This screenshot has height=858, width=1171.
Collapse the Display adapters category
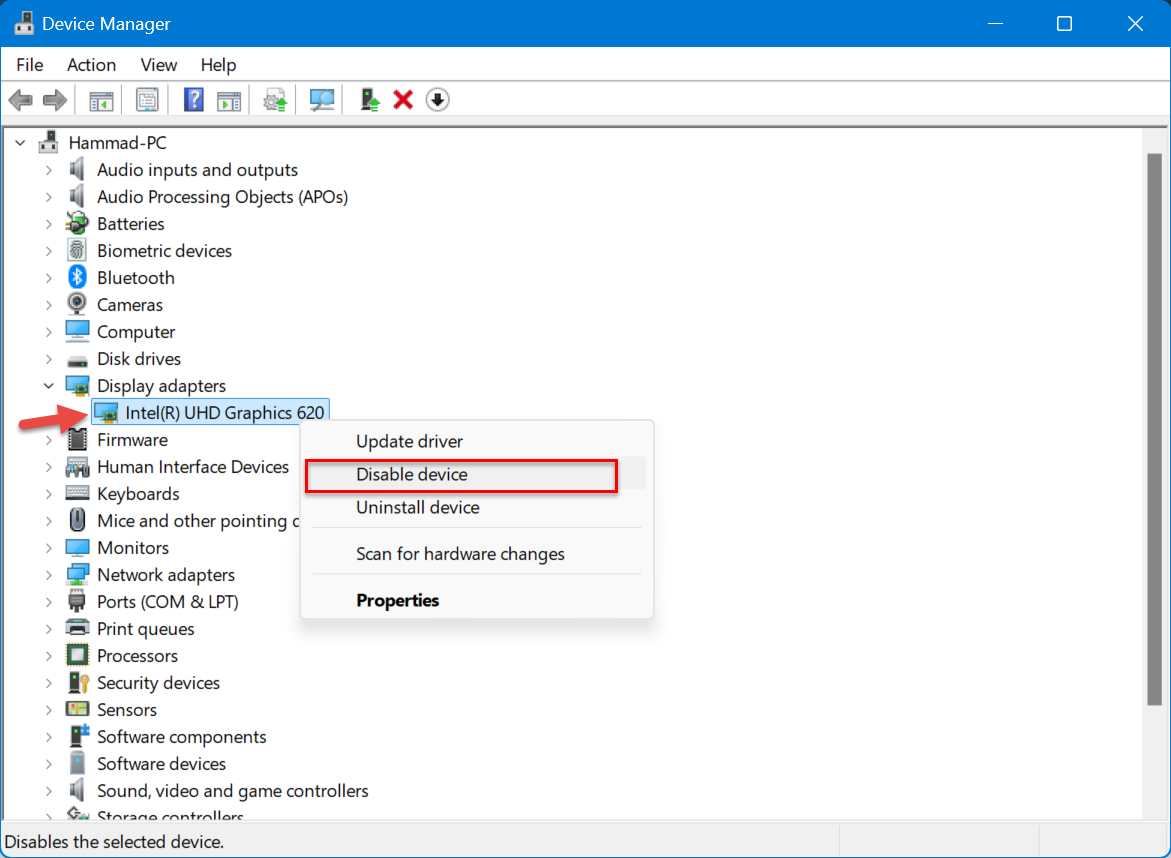(x=48, y=386)
